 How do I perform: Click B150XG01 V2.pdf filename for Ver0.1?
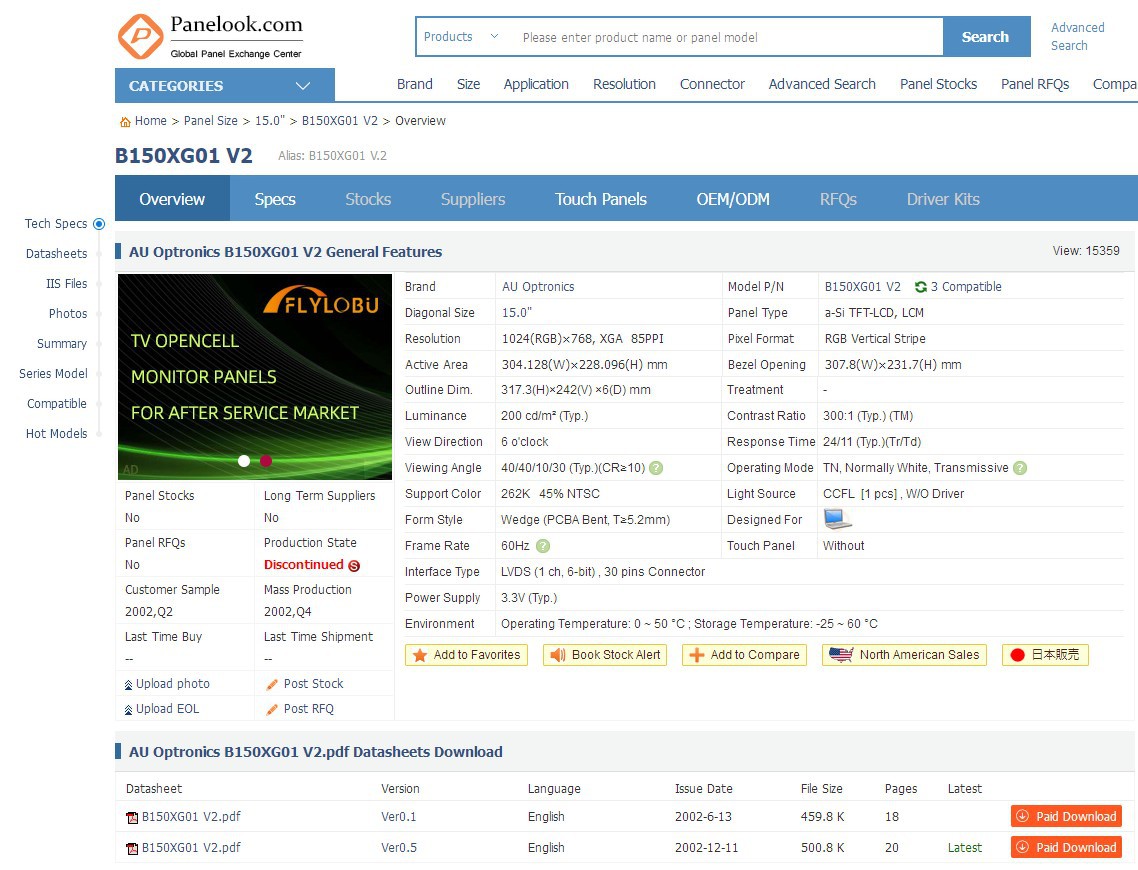point(191,817)
